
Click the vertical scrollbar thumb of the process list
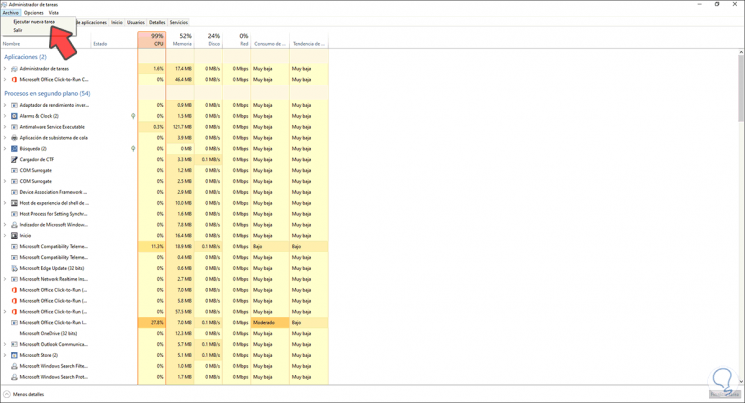(x=741, y=88)
